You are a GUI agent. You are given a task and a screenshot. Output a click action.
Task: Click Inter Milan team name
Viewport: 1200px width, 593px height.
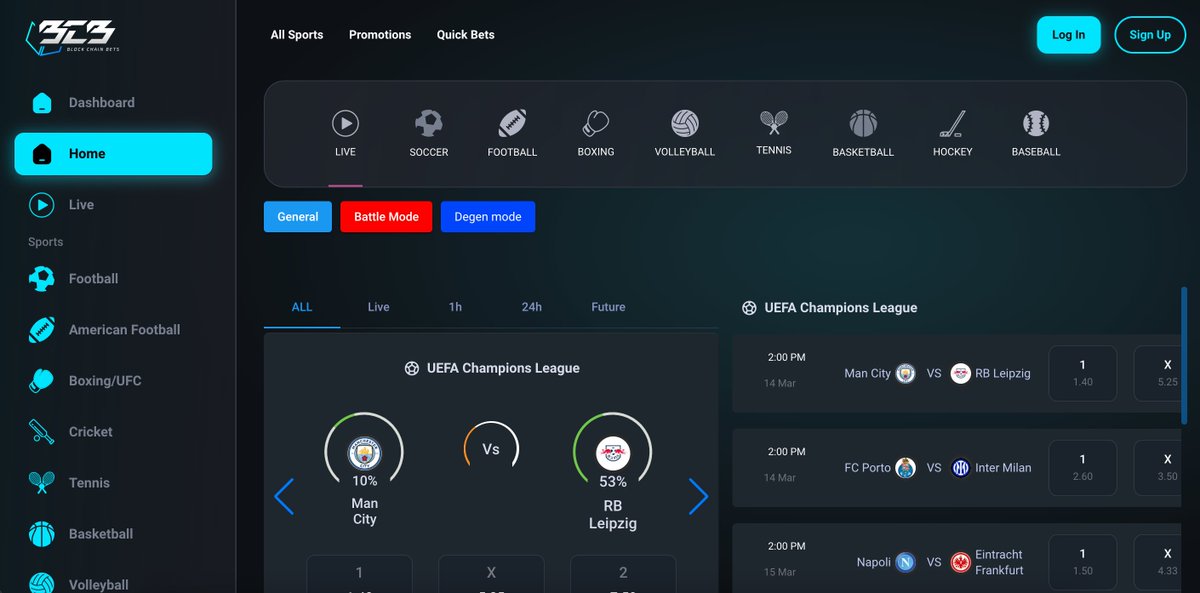[x=1003, y=468]
